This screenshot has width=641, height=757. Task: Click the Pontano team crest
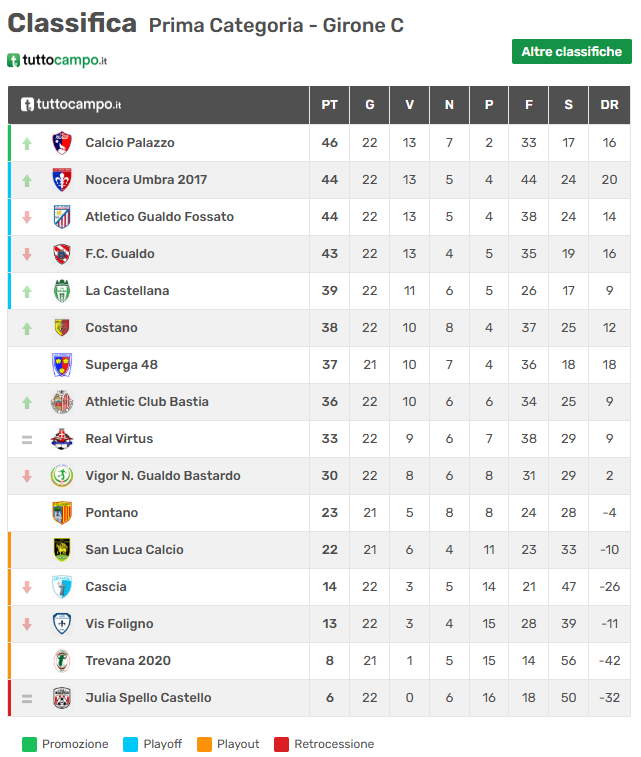tap(62, 513)
